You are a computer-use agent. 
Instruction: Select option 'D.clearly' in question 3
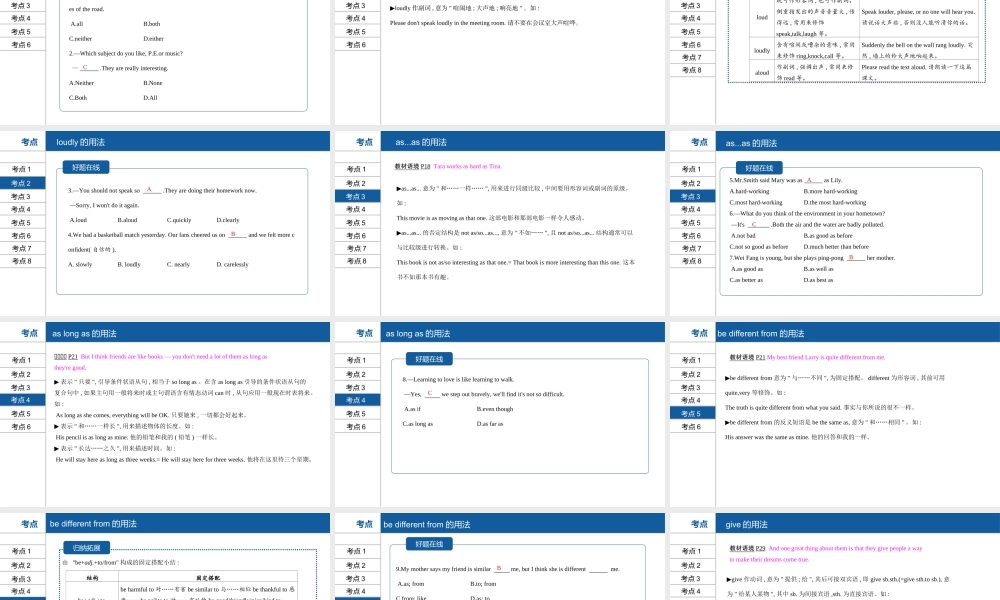[x=228, y=220]
